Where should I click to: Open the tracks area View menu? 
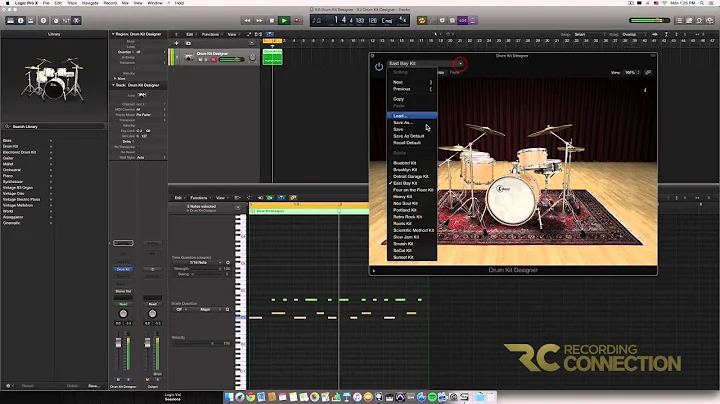[232, 34]
